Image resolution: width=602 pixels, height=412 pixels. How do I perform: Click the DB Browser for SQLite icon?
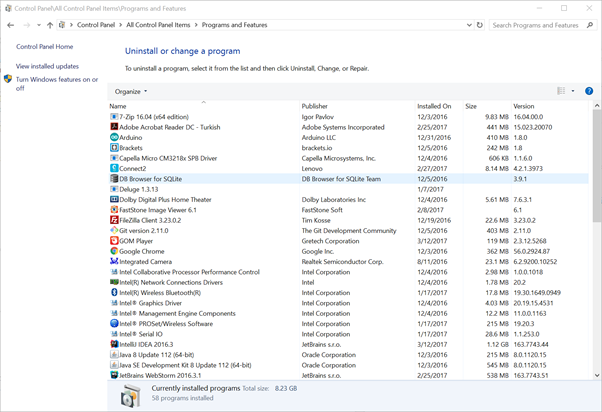pyautogui.click(x=114, y=179)
